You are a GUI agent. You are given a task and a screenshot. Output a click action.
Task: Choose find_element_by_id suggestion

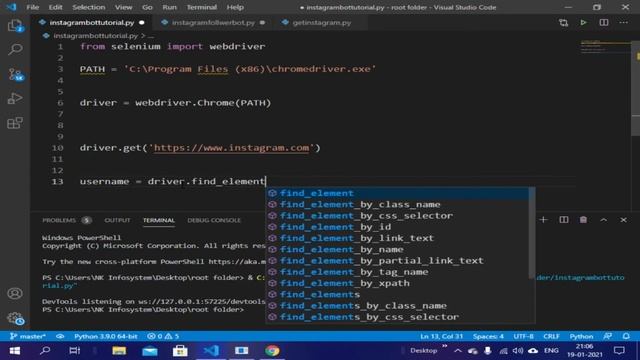pos(398,227)
